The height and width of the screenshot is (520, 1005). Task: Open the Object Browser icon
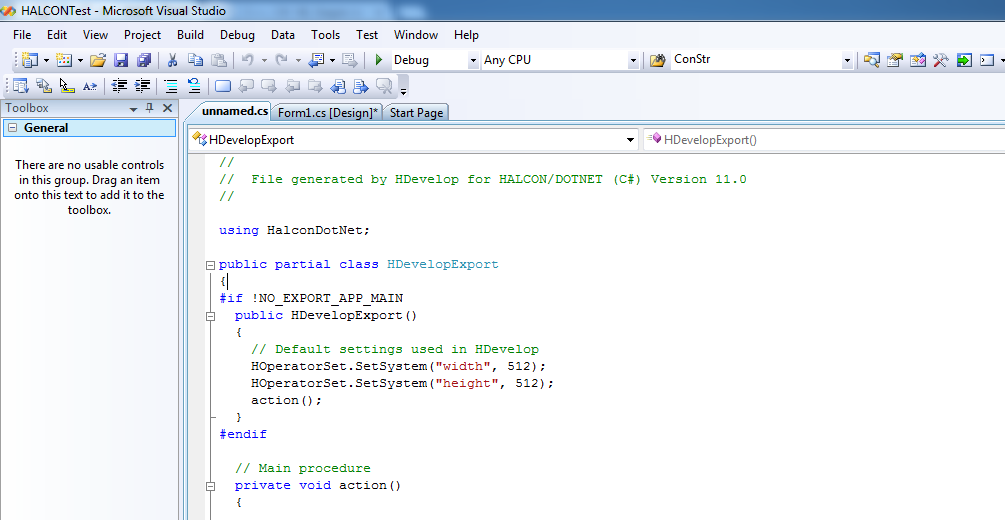[918, 60]
